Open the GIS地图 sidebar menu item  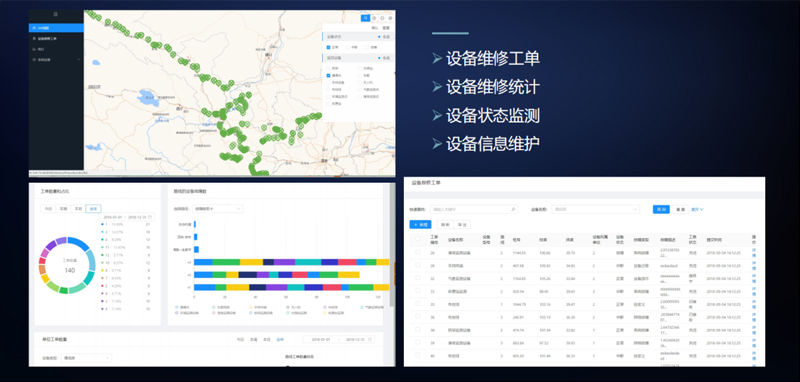pyautogui.click(x=56, y=28)
